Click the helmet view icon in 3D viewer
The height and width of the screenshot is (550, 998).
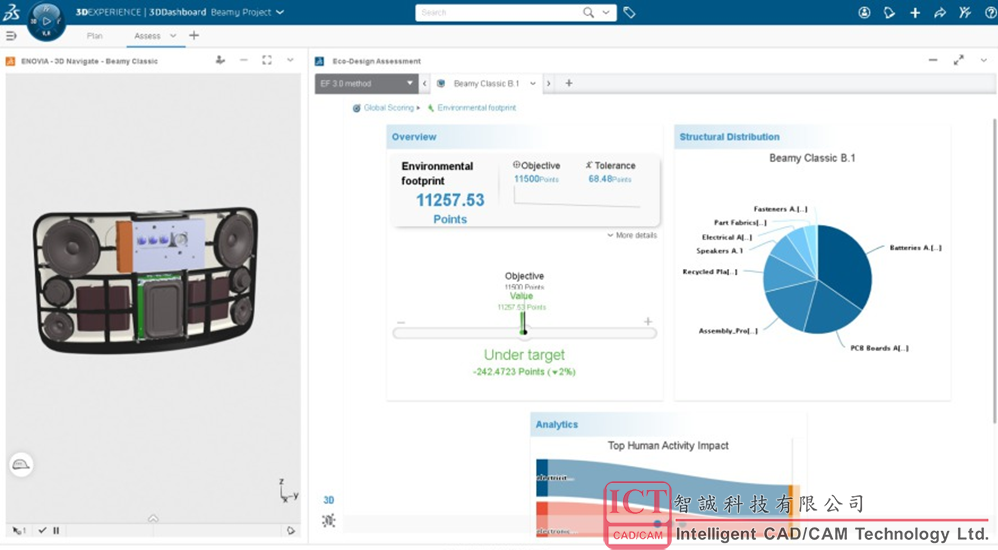pos(21,464)
